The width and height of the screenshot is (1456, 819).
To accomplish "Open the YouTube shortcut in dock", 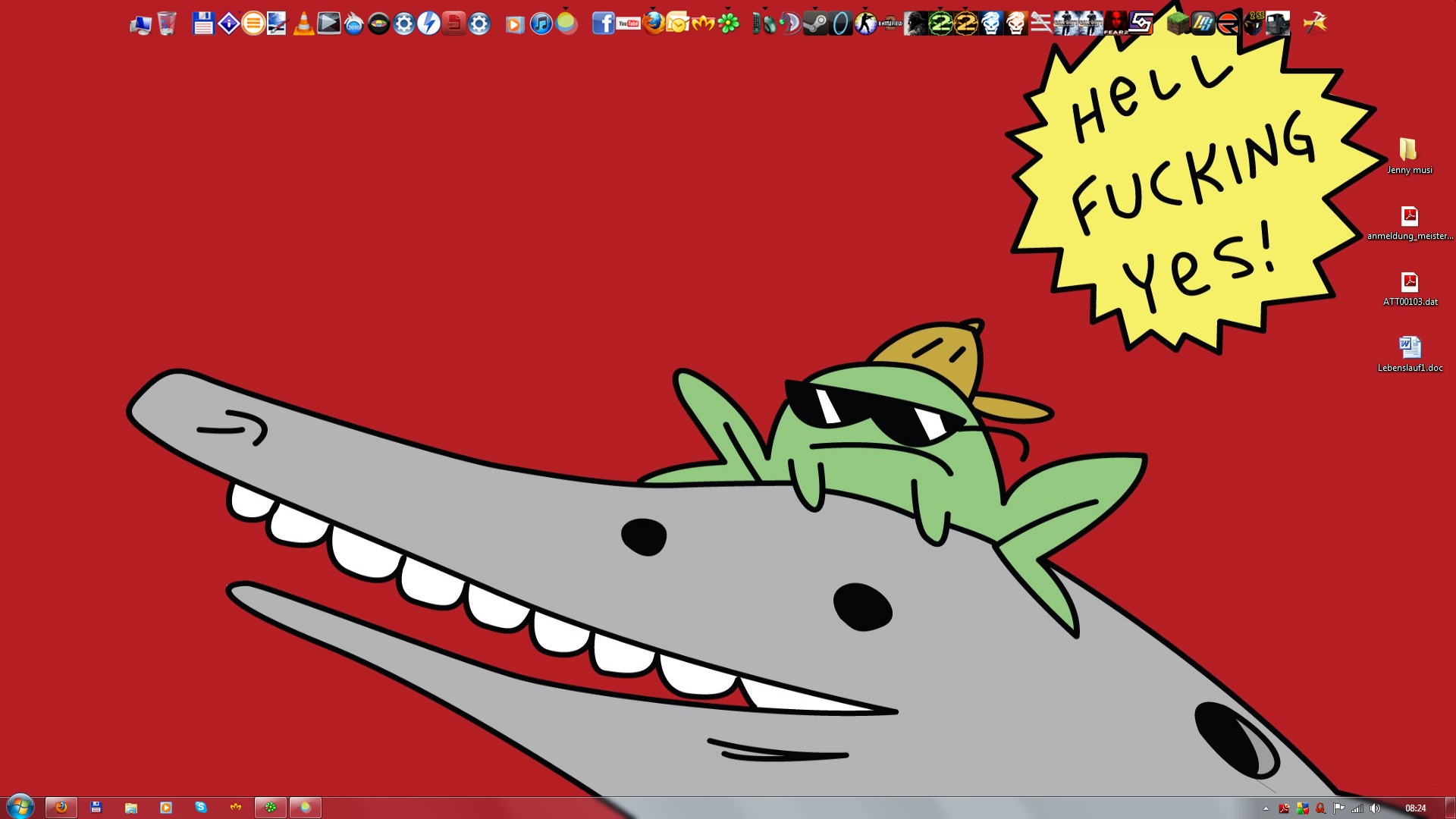I will (628, 24).
